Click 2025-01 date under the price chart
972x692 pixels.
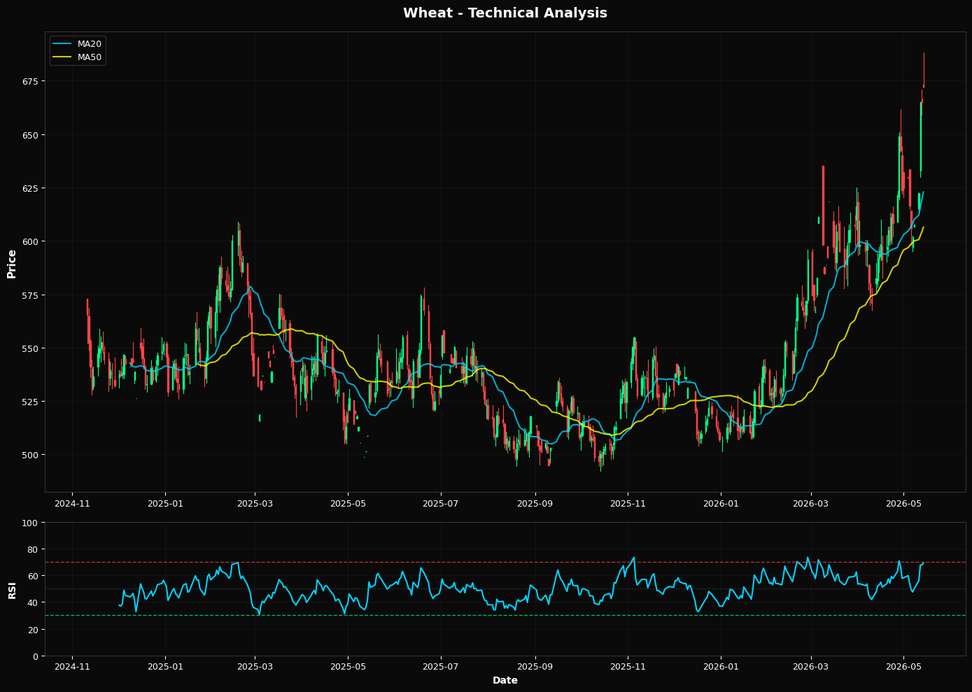click(x=166, y=503)
